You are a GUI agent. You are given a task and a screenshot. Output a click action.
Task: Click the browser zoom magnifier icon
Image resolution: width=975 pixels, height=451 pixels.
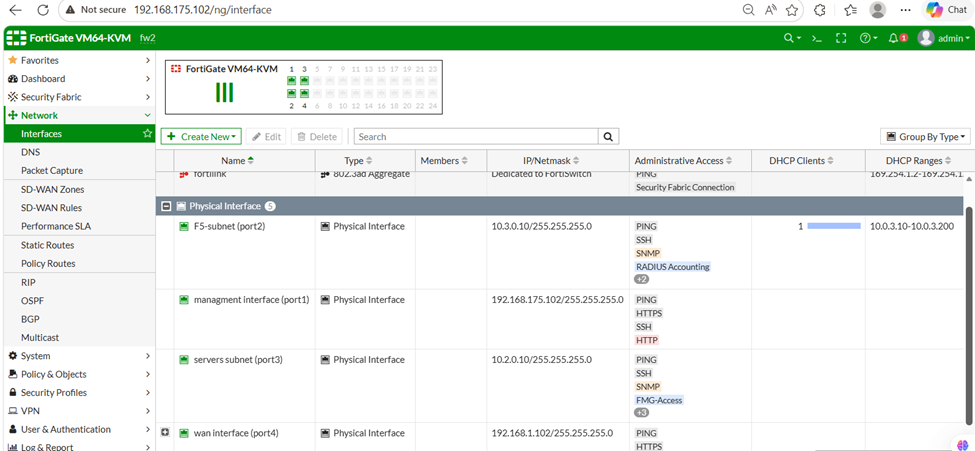(749, 10)
